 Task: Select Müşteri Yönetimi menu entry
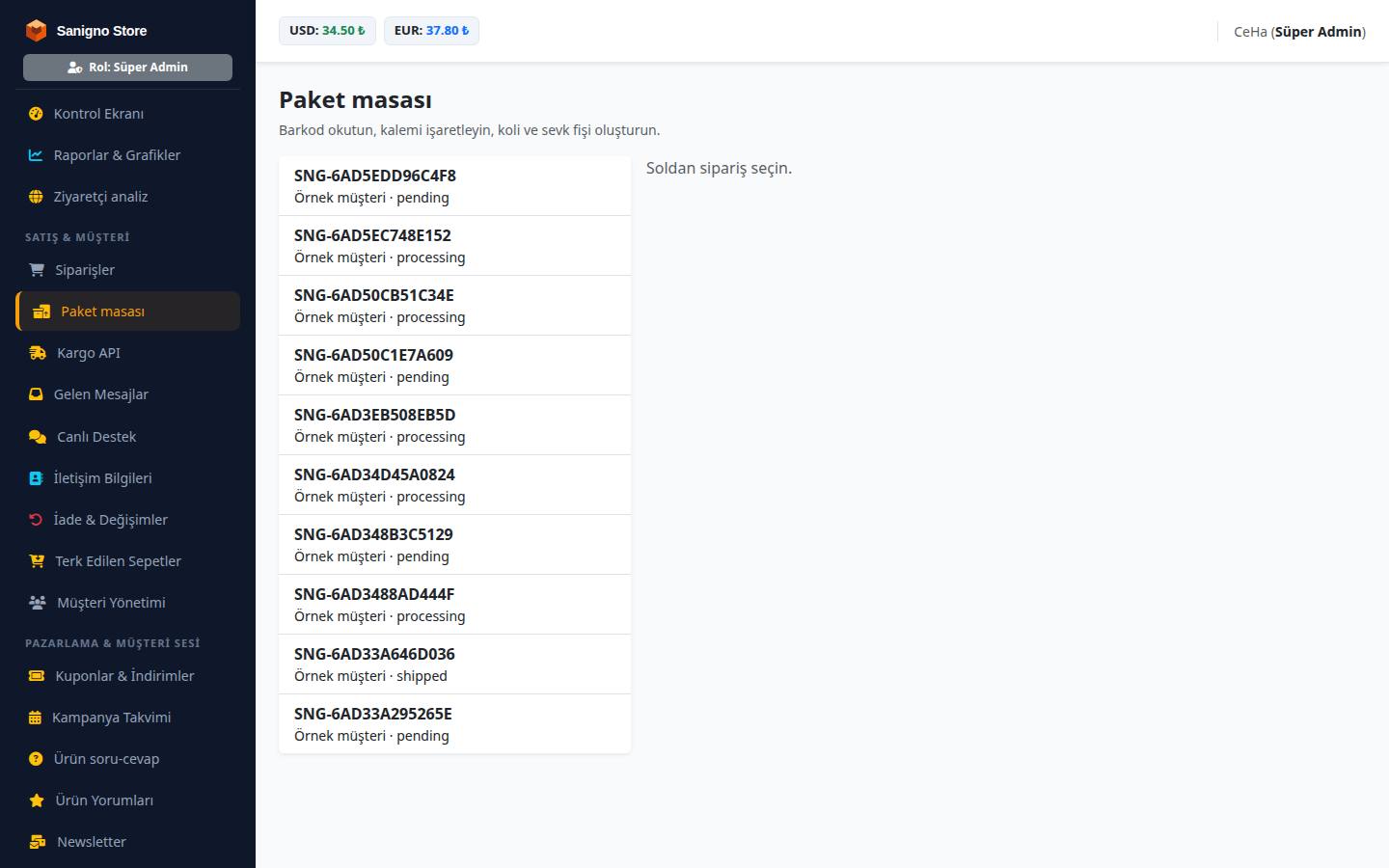point(127,603)
